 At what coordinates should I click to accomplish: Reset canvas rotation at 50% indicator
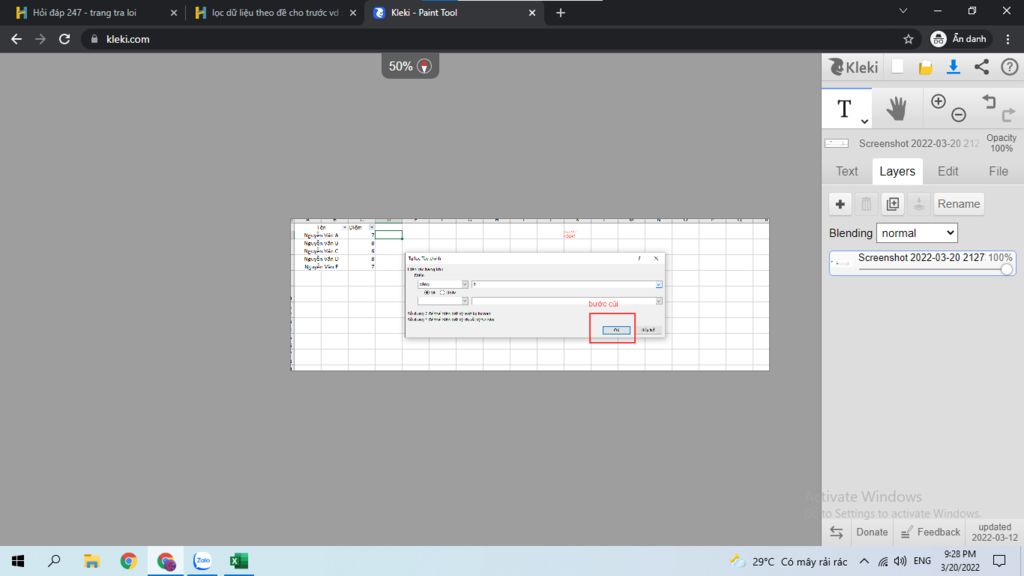tap(424, 66)
